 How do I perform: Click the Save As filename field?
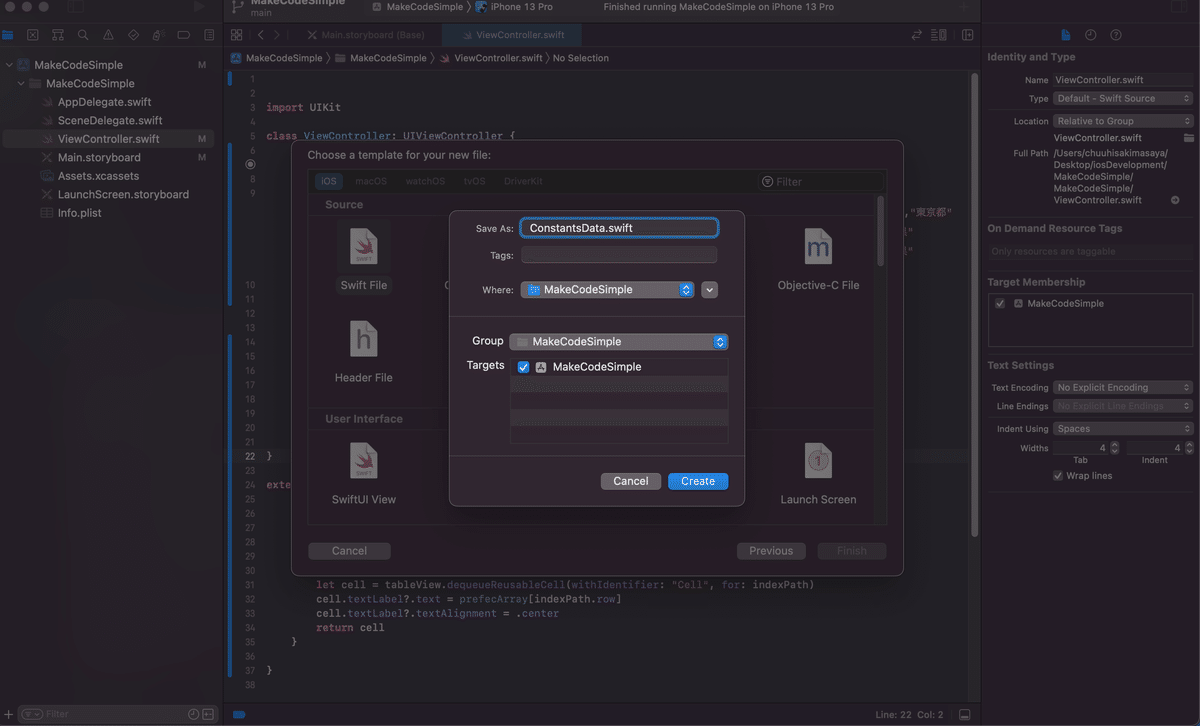click(619, 228)
